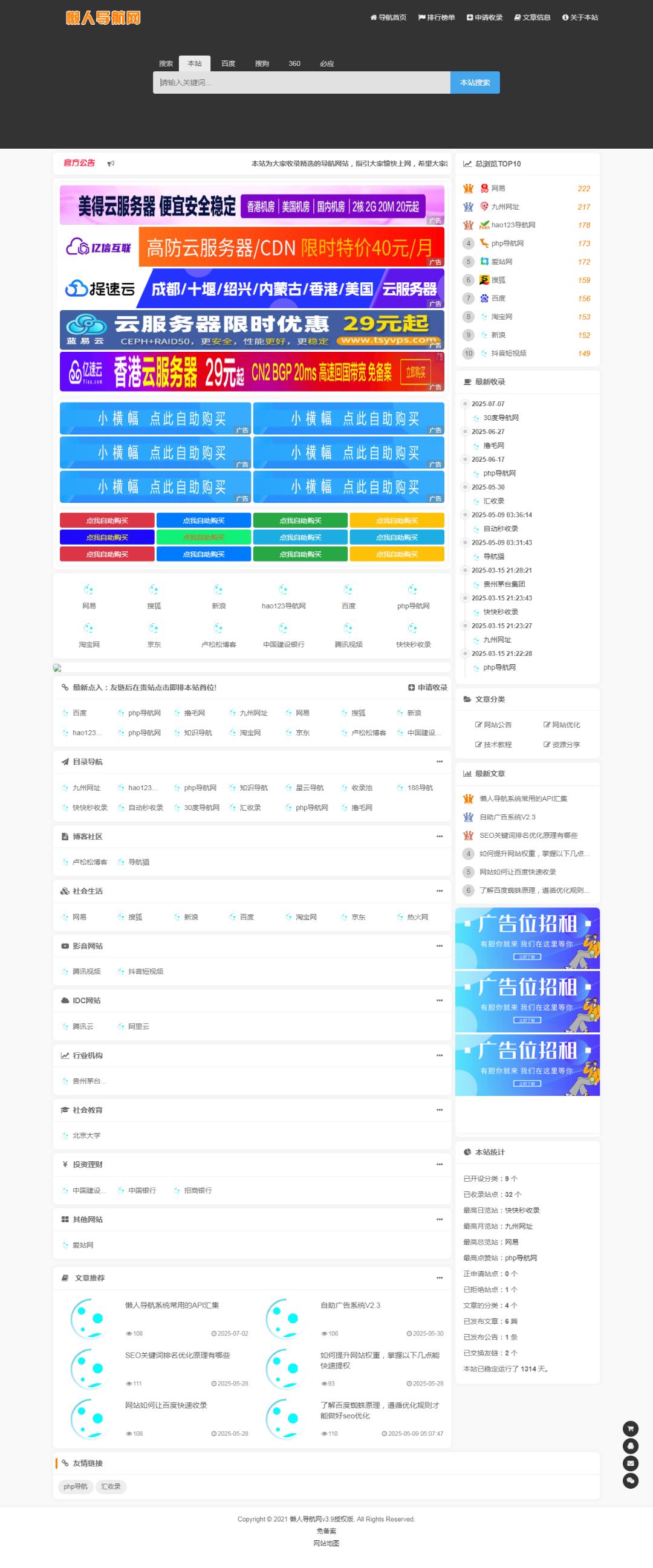Screen dimensions: 653x1568
Task: Open the 亿速云 香港云服务器 banner ad
Action: pos(252,371)
